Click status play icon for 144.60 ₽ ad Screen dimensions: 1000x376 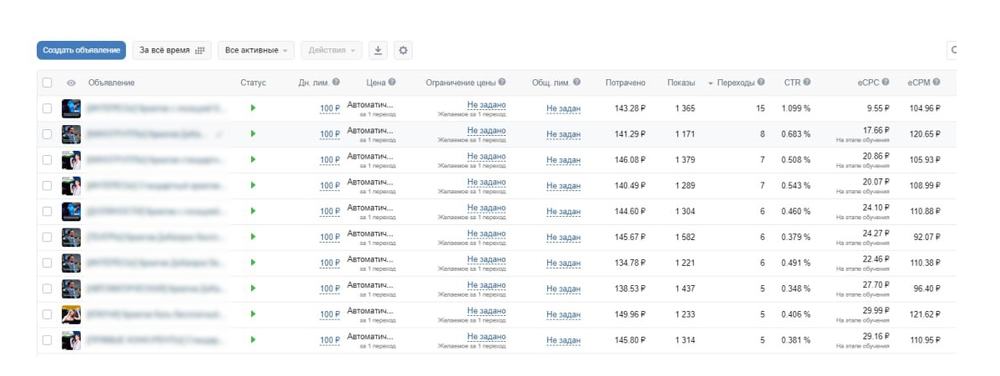pos(253,211)
